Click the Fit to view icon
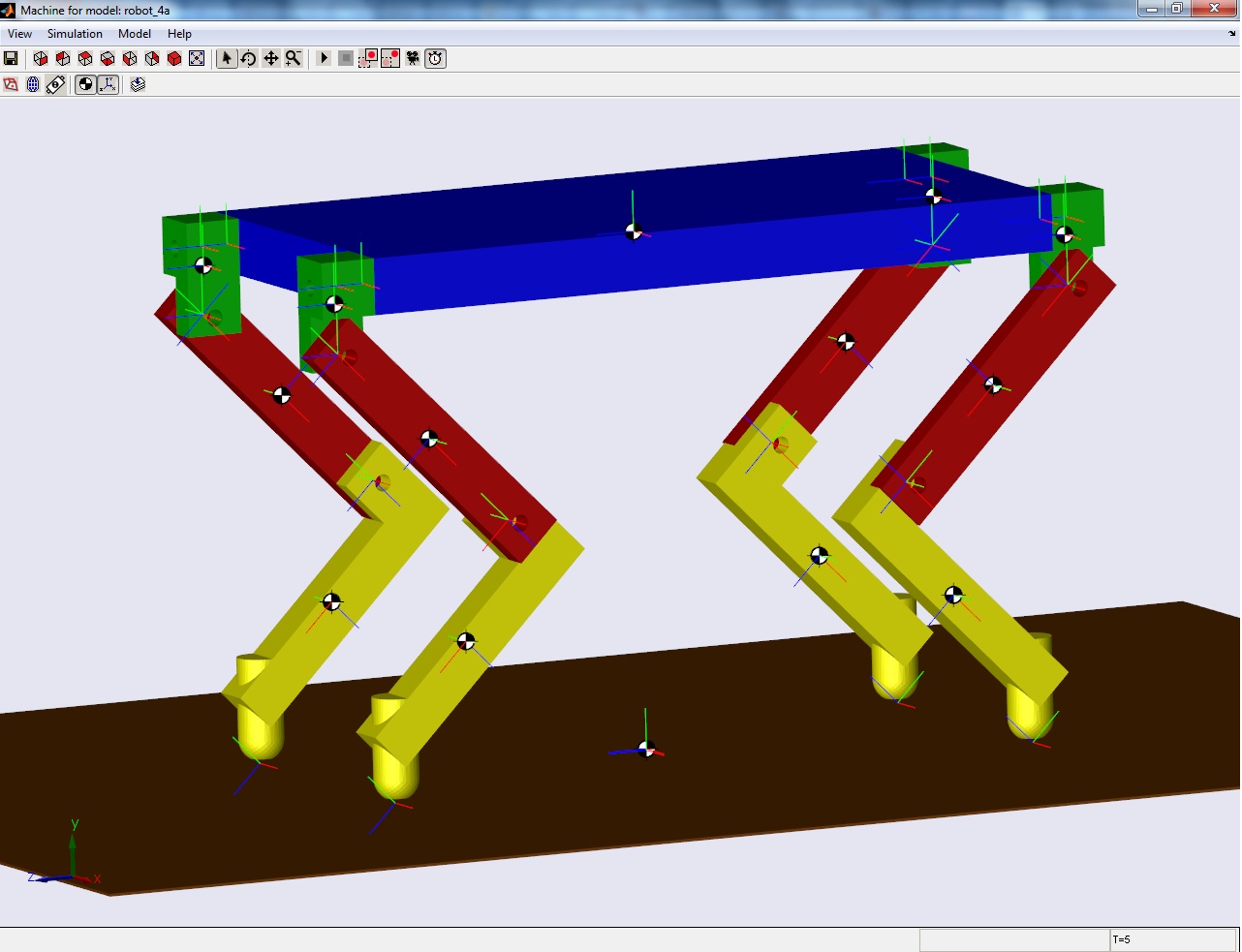1242x952 pixels. pyautogui.click(x=197, y=58)
